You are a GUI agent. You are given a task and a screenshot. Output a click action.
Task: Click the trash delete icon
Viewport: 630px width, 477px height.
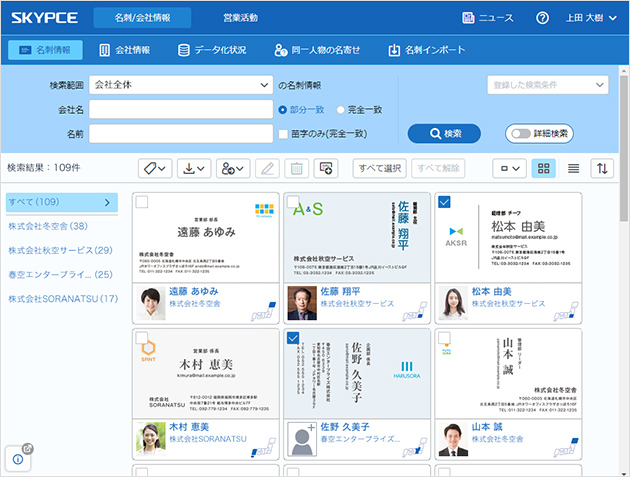(297, 168)
